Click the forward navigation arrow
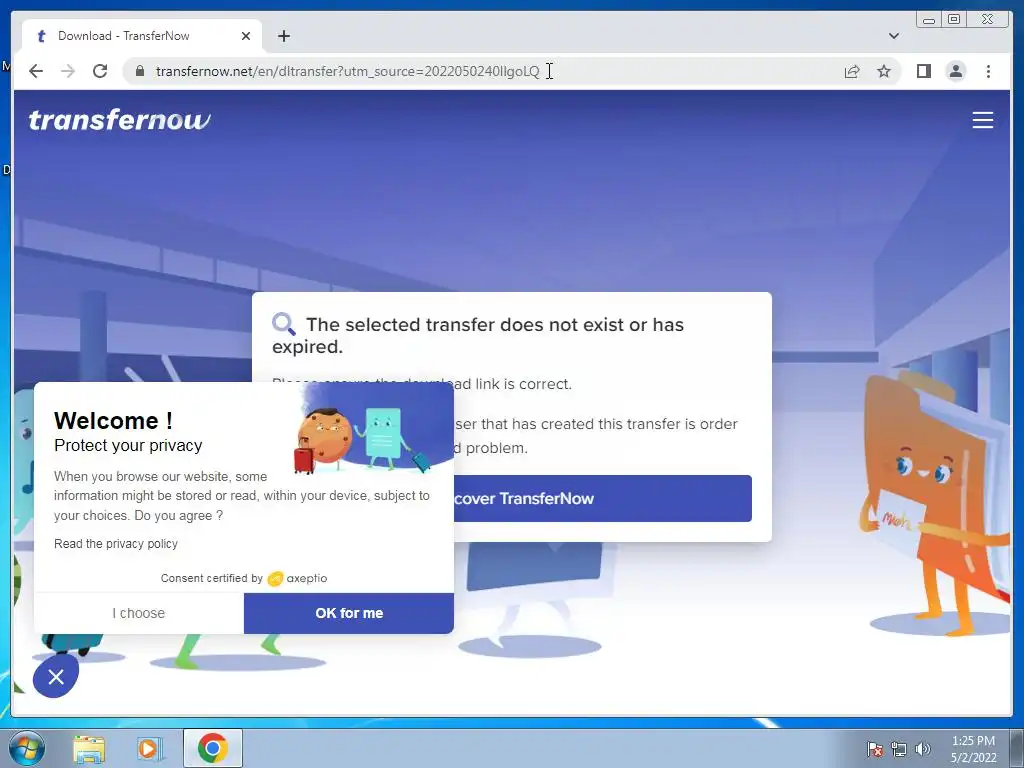 [67, 71]
